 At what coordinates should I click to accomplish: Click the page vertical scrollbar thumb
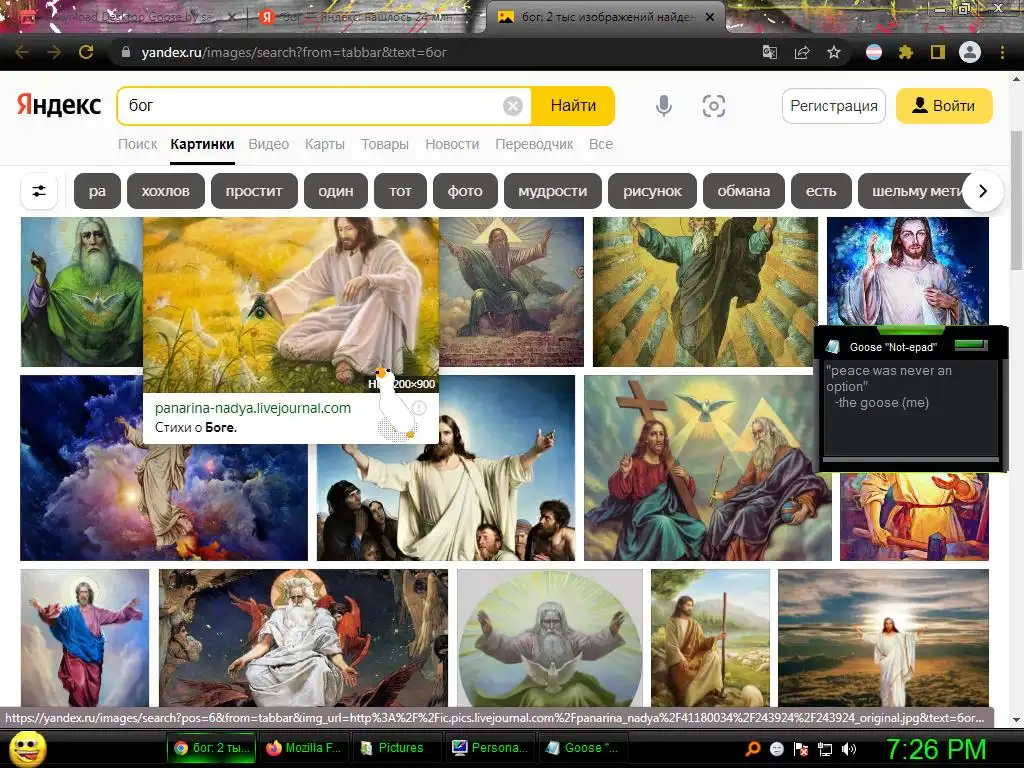1016,199
